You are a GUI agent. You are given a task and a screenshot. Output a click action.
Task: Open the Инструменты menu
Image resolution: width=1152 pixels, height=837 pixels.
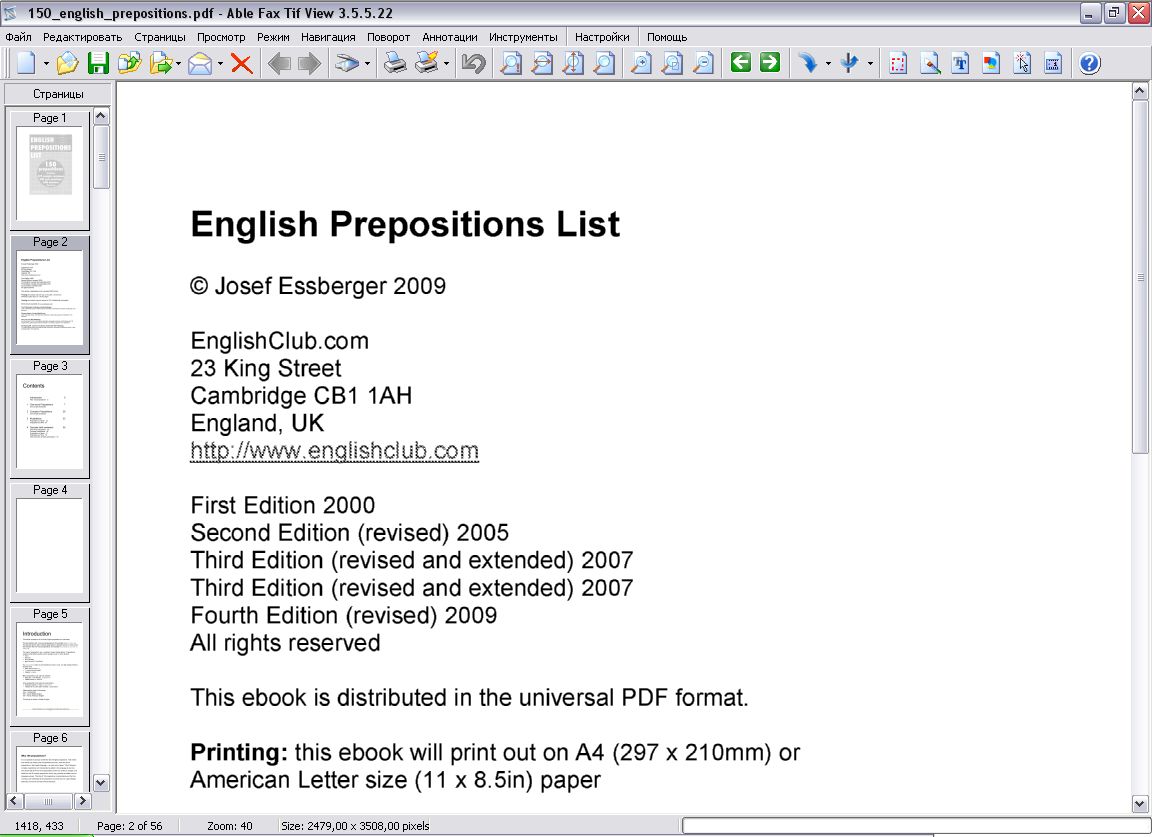point(523,37)
